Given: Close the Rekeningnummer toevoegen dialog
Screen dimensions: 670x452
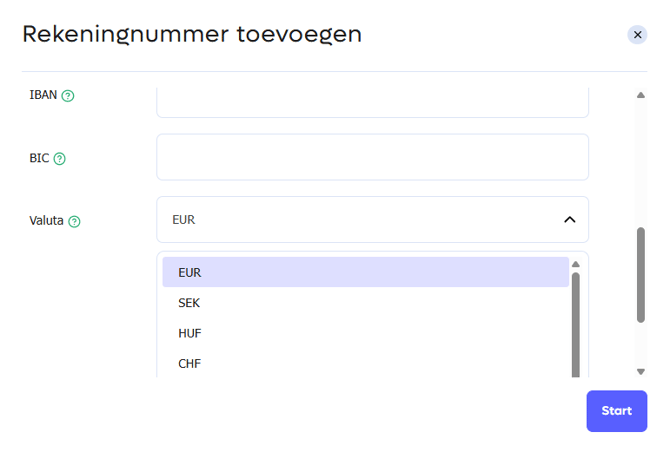Looking at the screenshot, I should click(x=637, y=35).
